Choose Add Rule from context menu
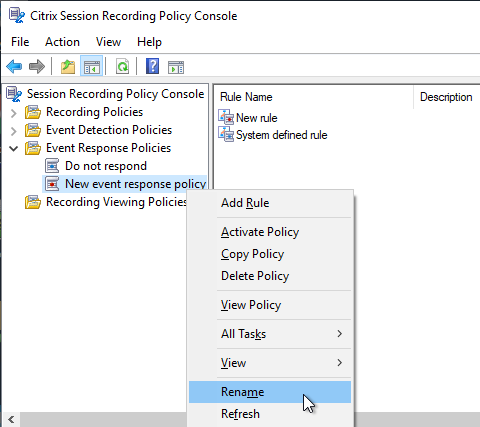The height and width of the screenshot is (427, 480). click(270, 203)
